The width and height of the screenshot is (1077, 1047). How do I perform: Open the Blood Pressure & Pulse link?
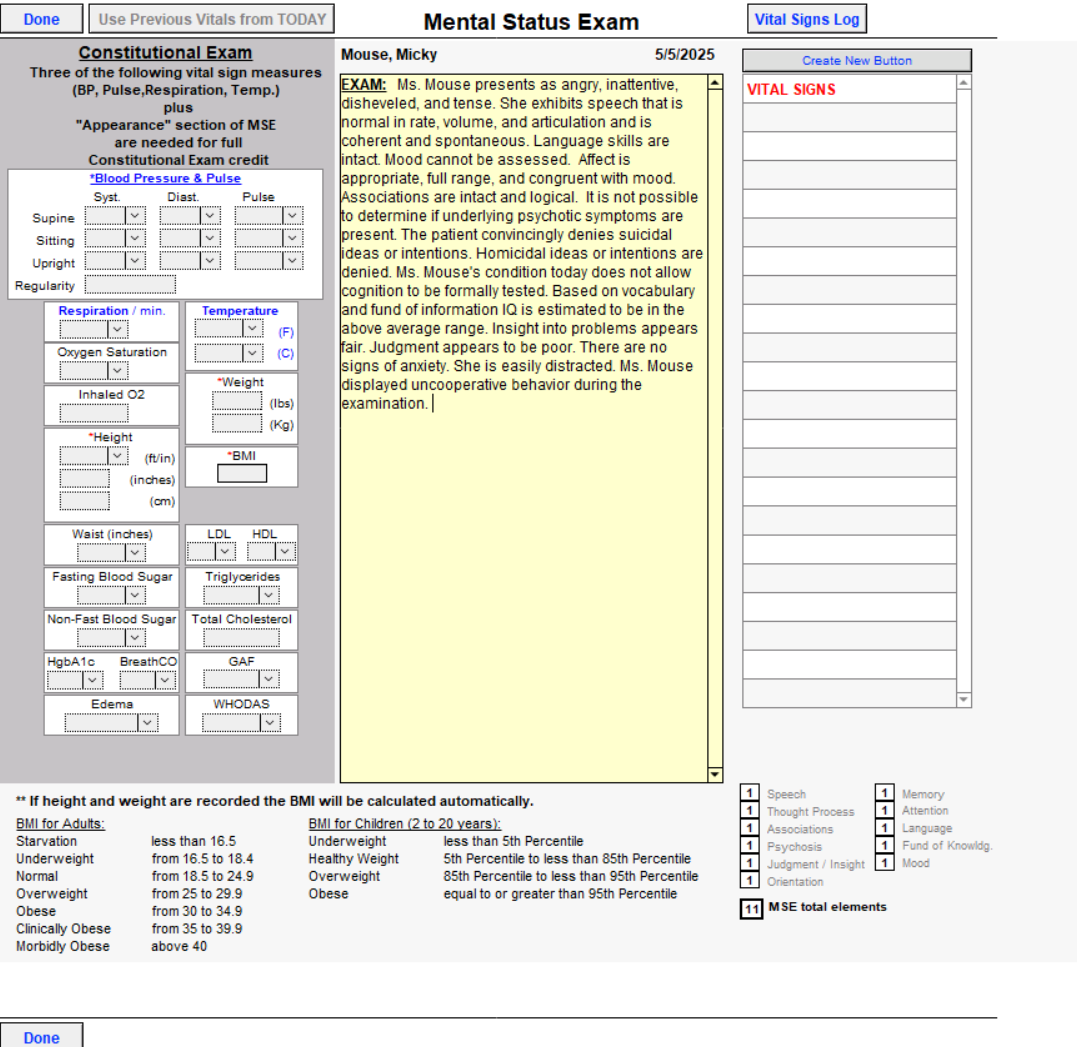[165, 178]
